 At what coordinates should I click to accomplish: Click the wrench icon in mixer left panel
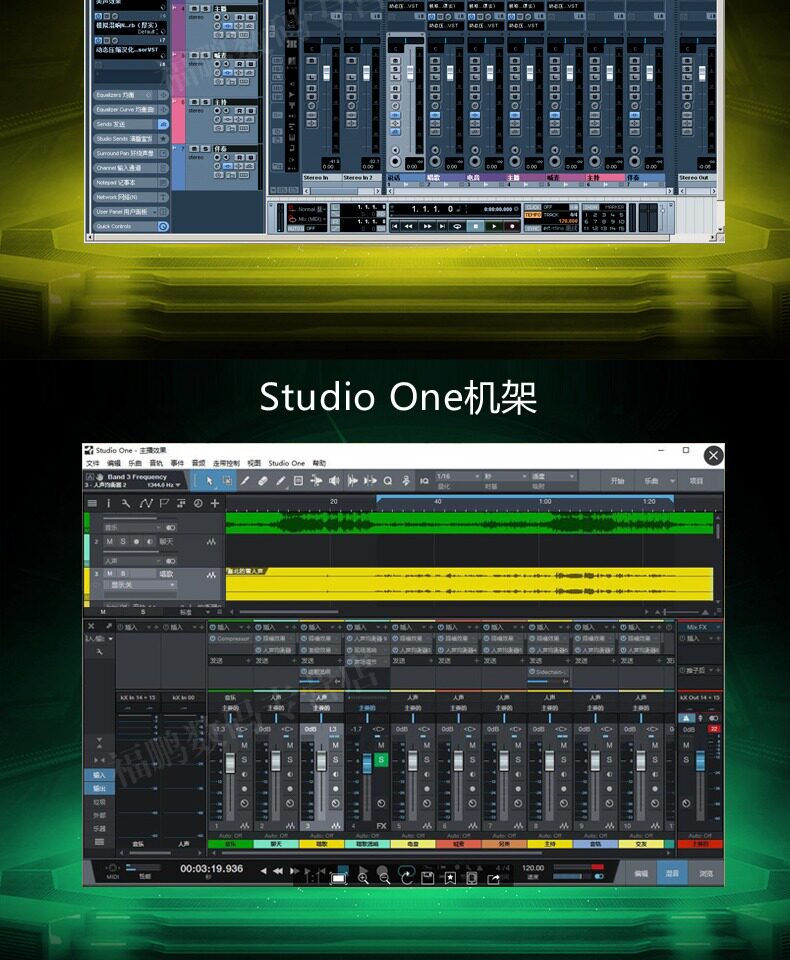[99, 652]
